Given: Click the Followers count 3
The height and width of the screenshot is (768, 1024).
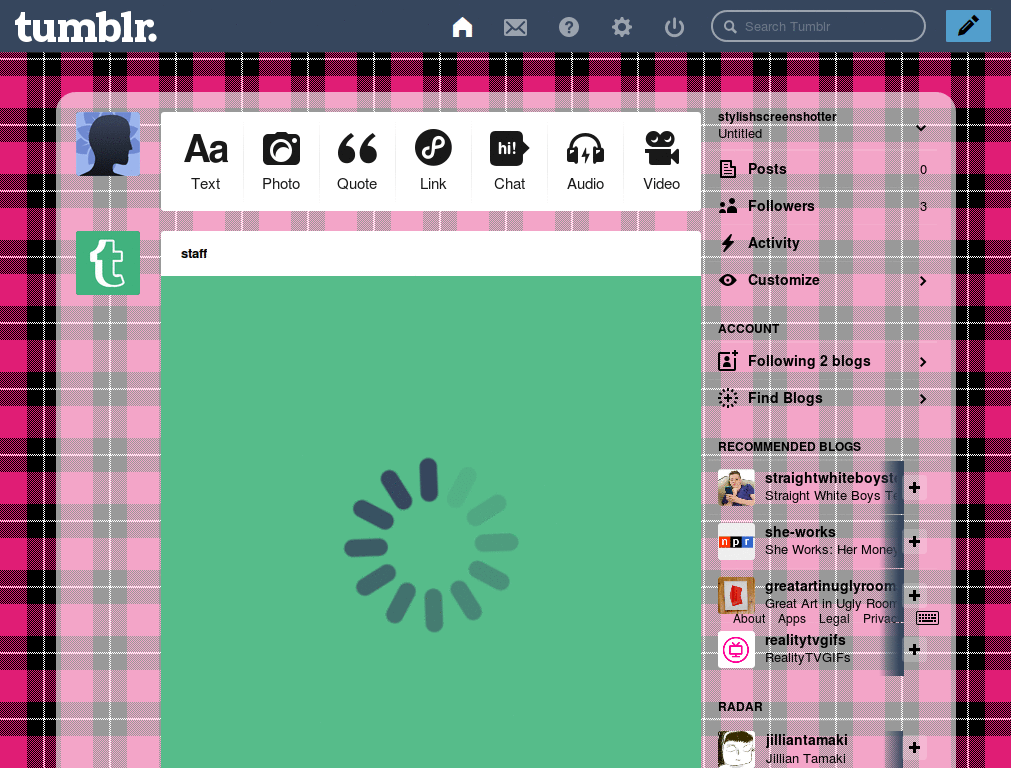Looking at the screenshot, I should point(923,206).
